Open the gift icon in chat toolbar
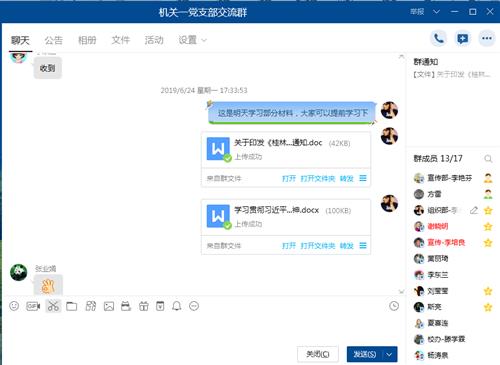 pyautogui.click(x=144, y=306)
